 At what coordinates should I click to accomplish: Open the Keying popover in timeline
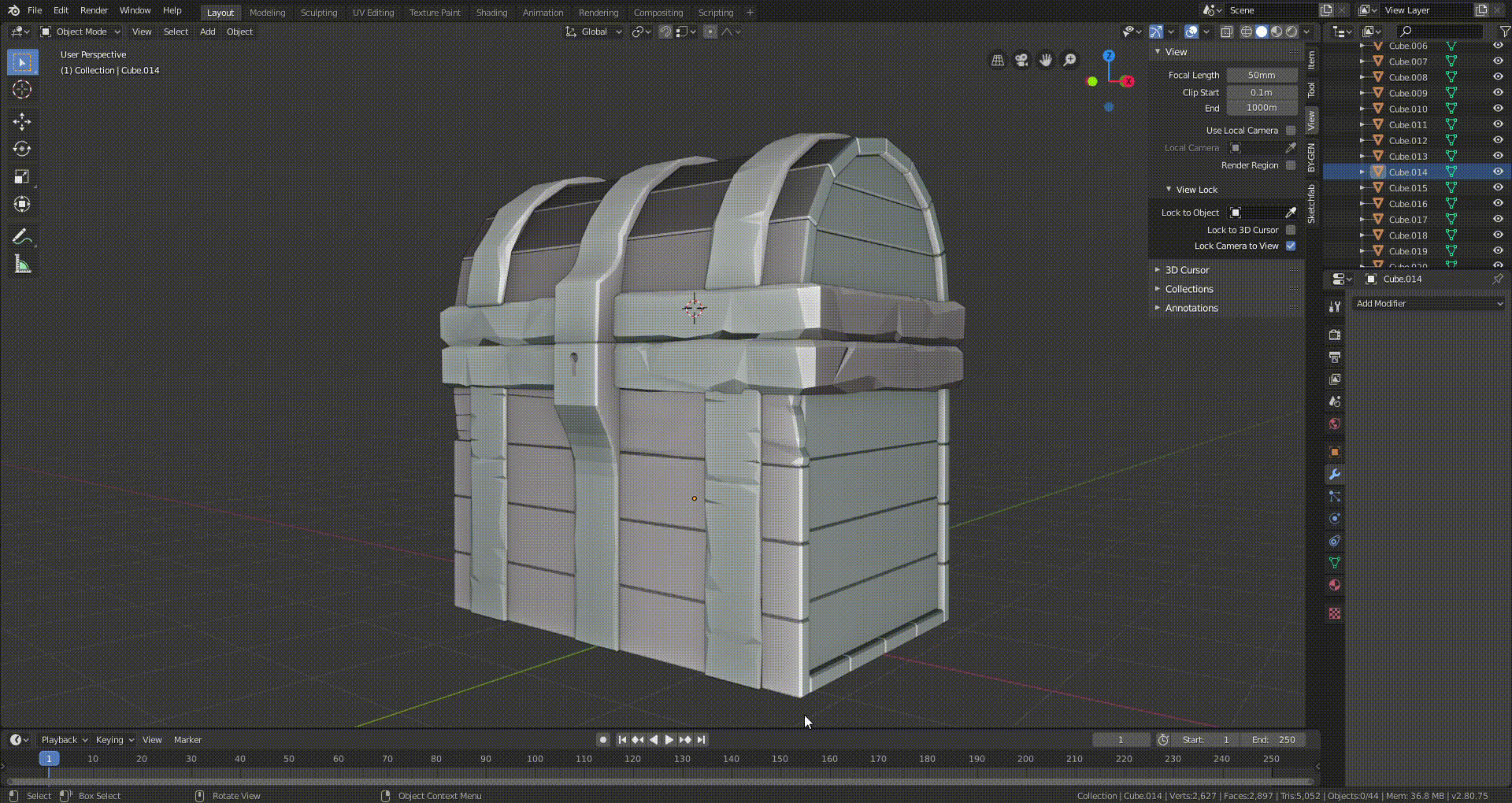pos(114,740)
